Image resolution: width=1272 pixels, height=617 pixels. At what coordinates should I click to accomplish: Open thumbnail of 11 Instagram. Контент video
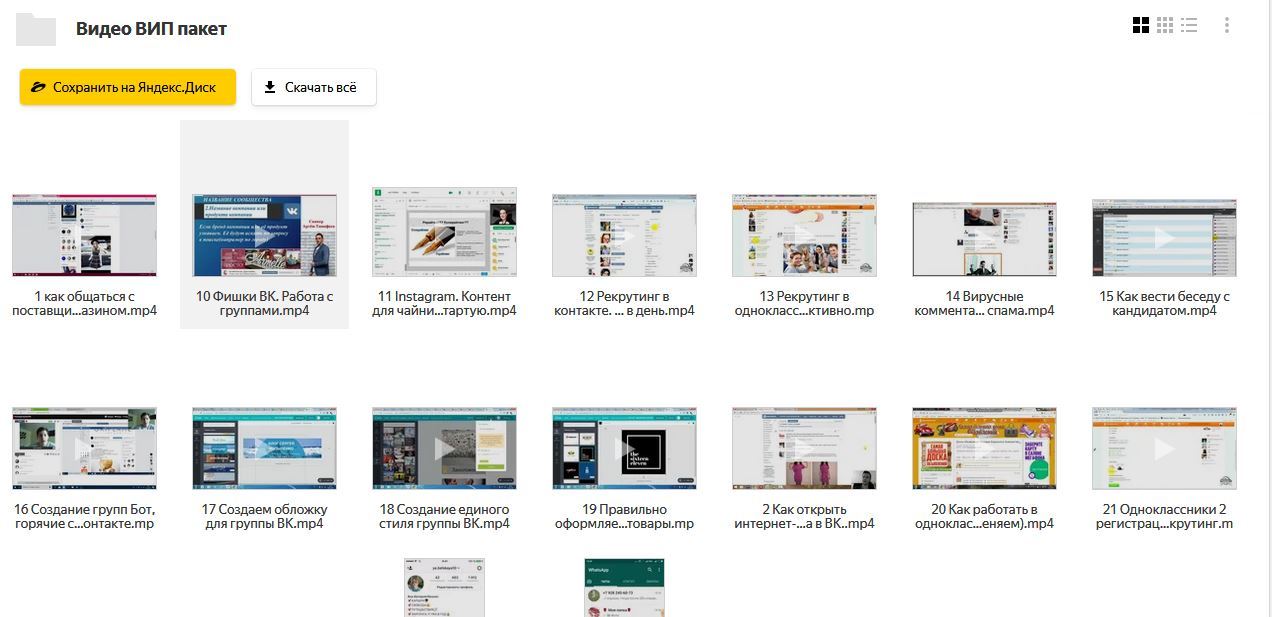[x=444, y=232]
